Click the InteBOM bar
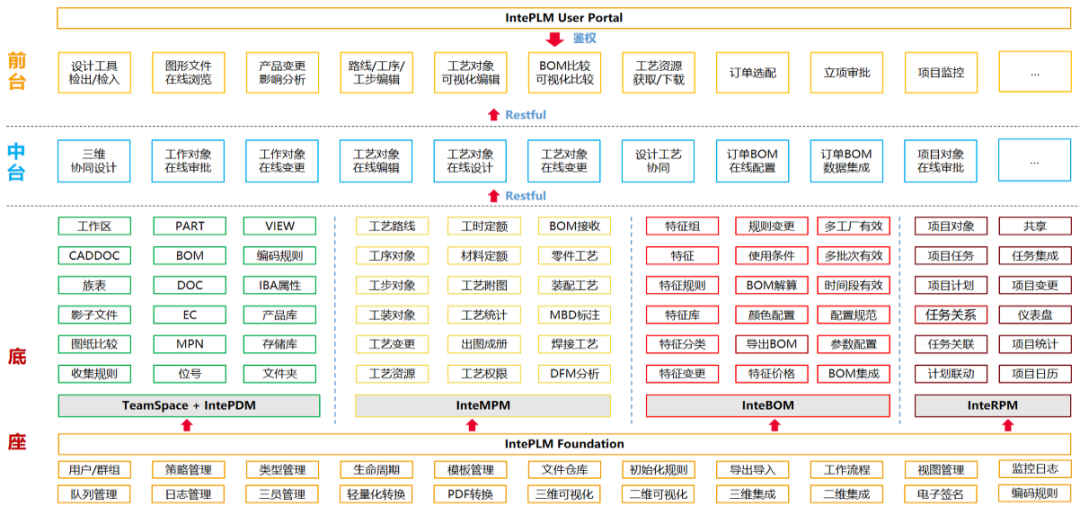Viewport: 1080px width, 506px height. 768,405
